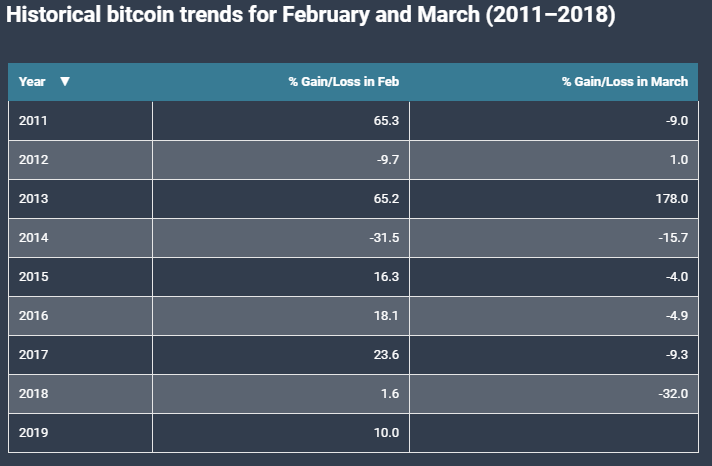Select the empty March cell for 2019
The width and height of the screenshot is (712, 466).
coord(554,433)
